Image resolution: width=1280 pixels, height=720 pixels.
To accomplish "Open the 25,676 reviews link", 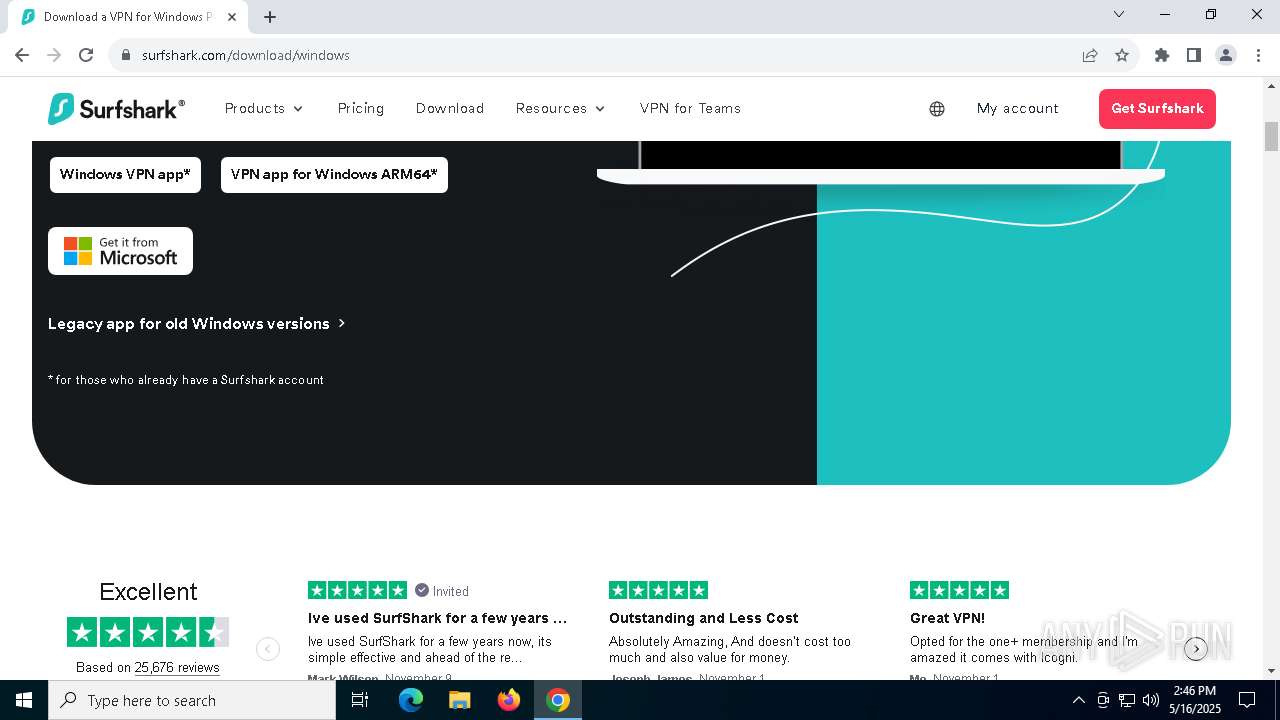I will (177, 667).
